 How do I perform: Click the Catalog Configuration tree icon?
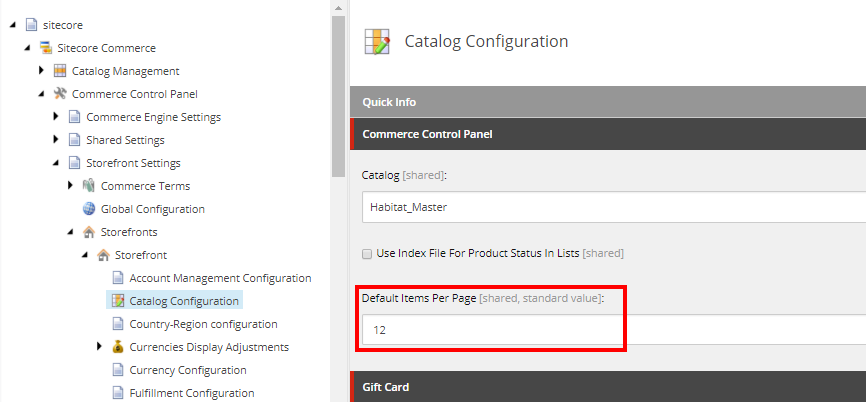(x=118, y=302)
